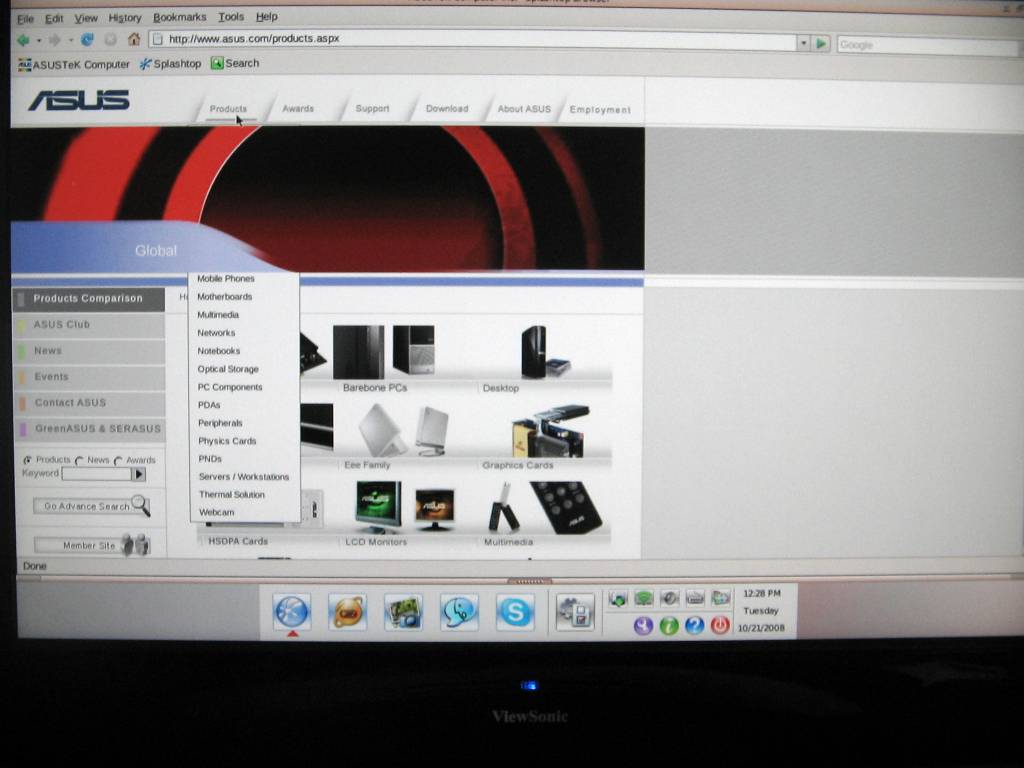Open the ASUSTeK Computer bookmark
The image size is (1024, 768).
[74, 64]
